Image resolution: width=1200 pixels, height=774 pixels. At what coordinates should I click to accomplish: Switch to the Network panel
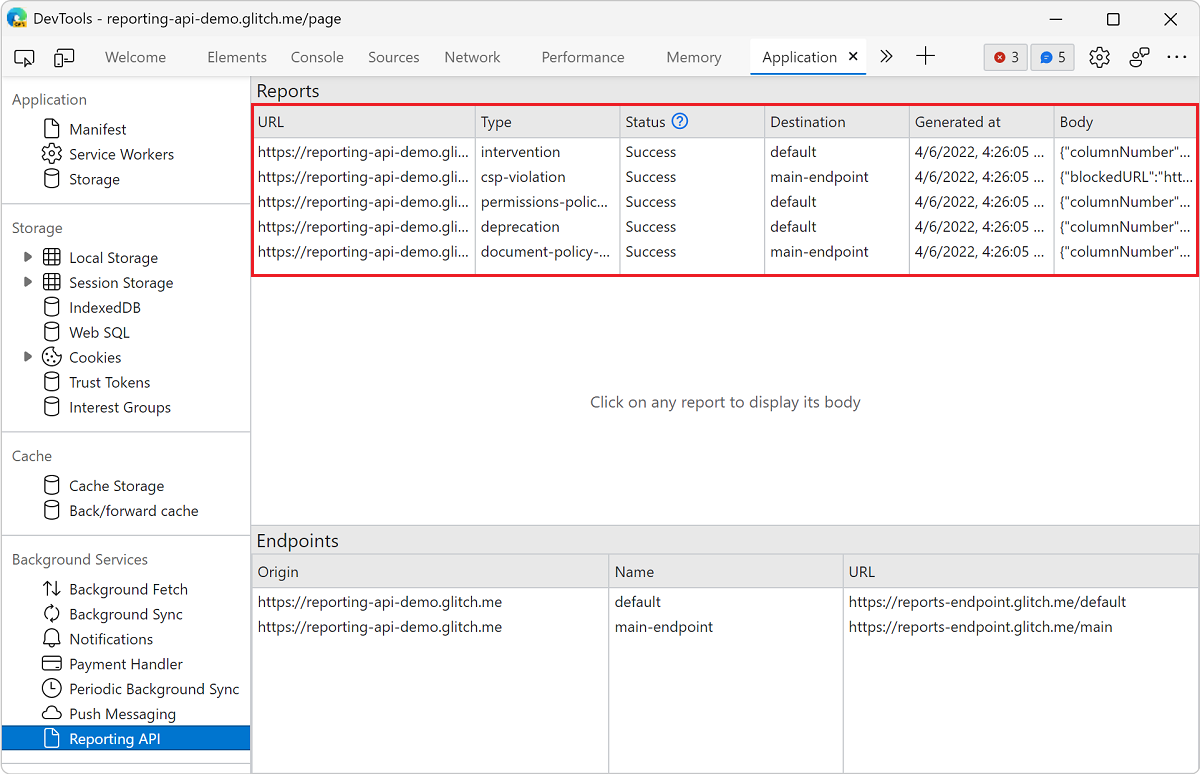tap(472, 57)
